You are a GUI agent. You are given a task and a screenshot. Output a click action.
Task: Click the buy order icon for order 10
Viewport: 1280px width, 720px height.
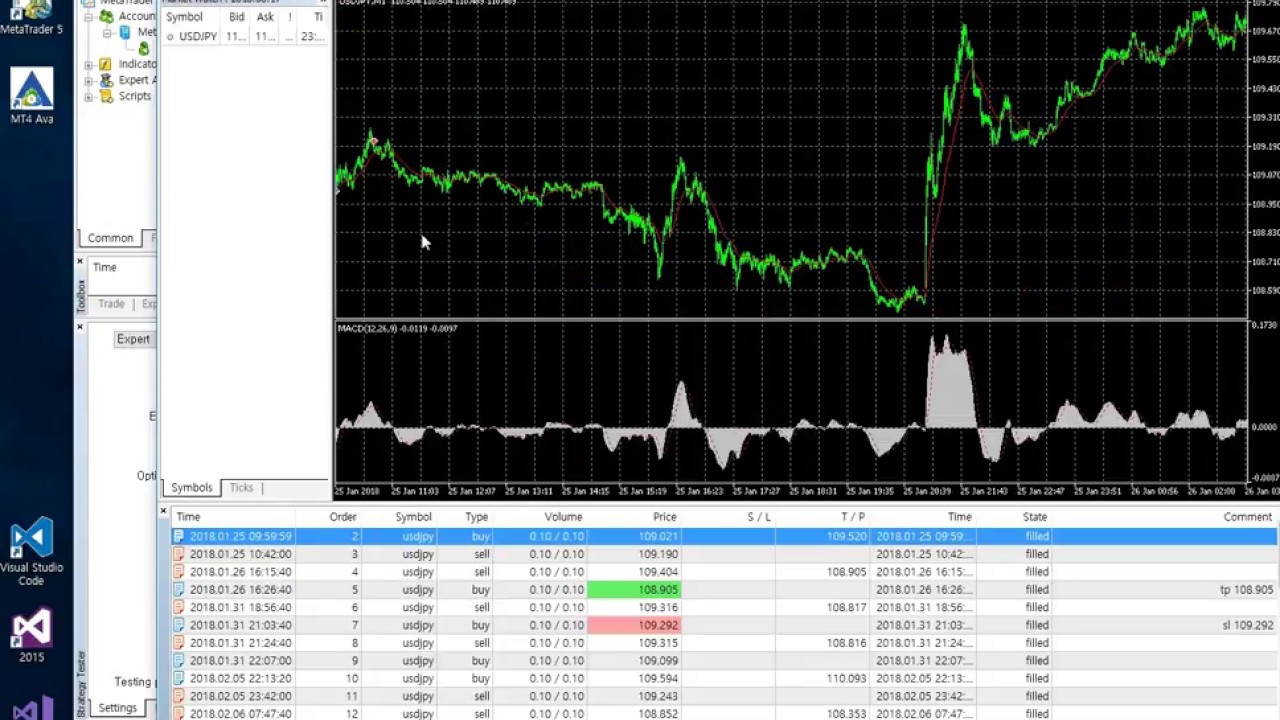pyautogui.click(x=179, y=679)
